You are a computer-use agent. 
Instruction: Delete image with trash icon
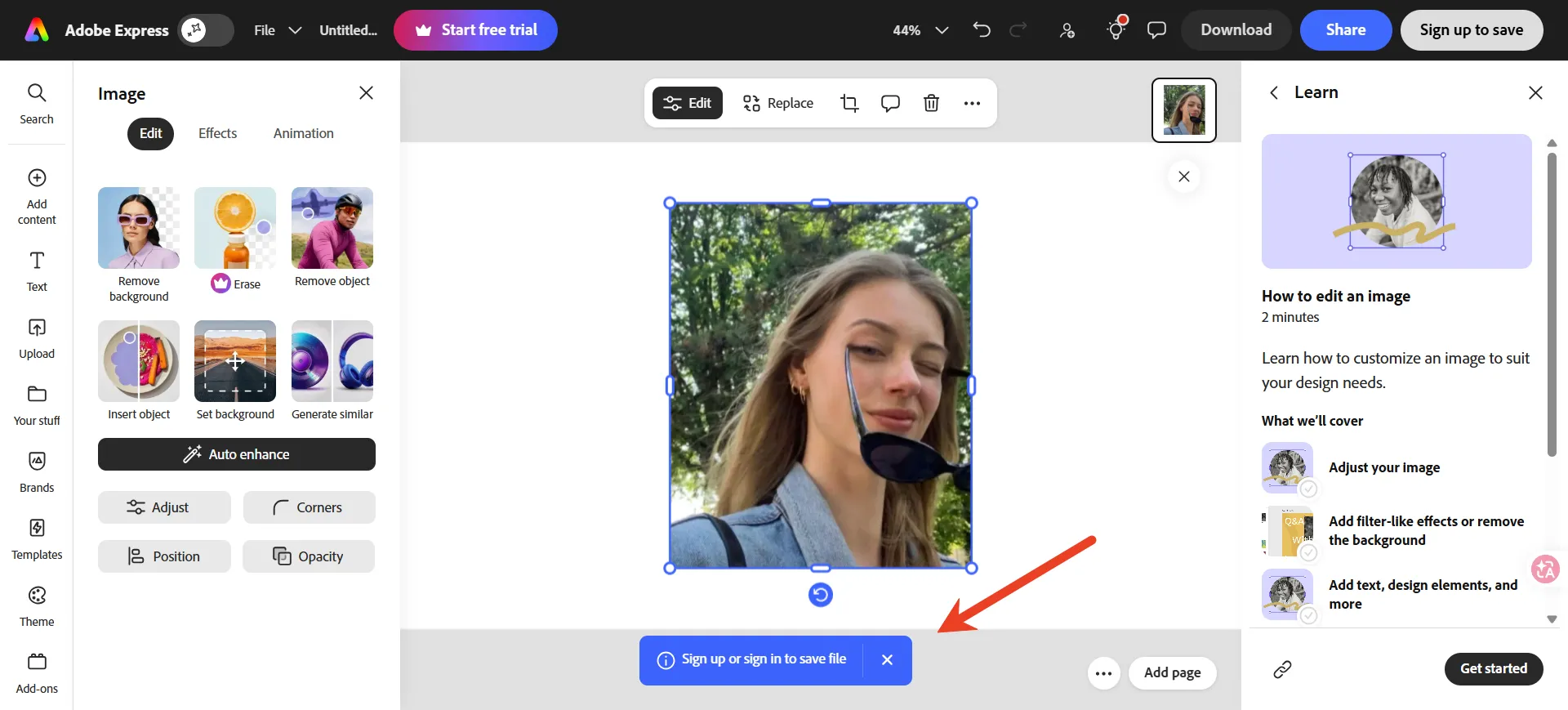931,103
